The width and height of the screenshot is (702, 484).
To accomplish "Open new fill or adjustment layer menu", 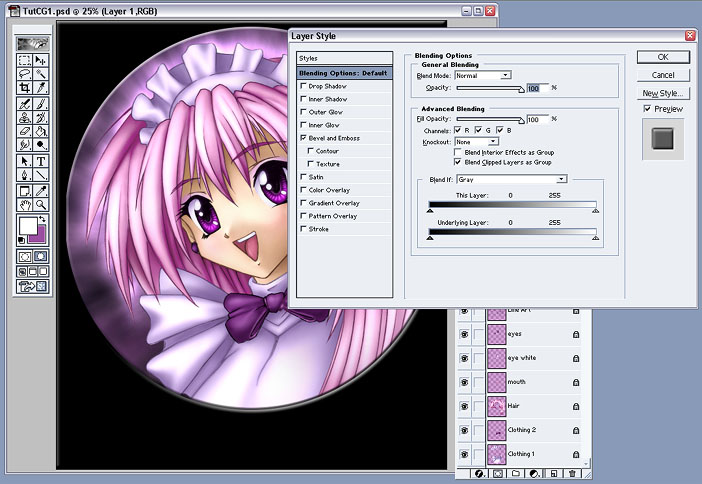I will pyautogui.click(x=534, y=473).
